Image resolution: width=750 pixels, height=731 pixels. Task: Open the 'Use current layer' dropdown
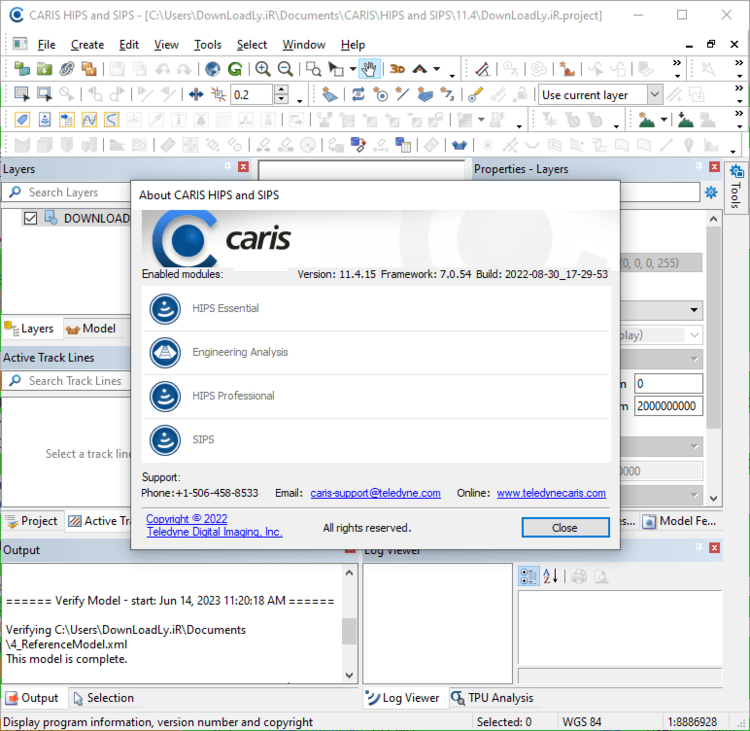pos(654,95)
